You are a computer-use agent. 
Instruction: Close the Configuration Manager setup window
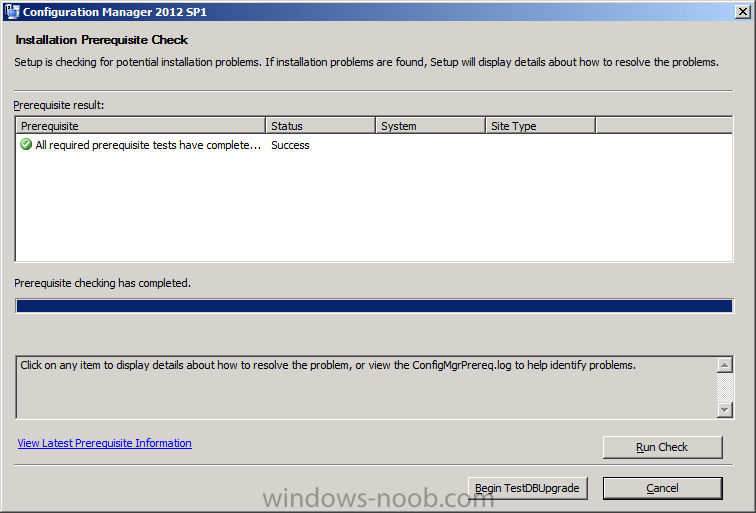(742, 12)
